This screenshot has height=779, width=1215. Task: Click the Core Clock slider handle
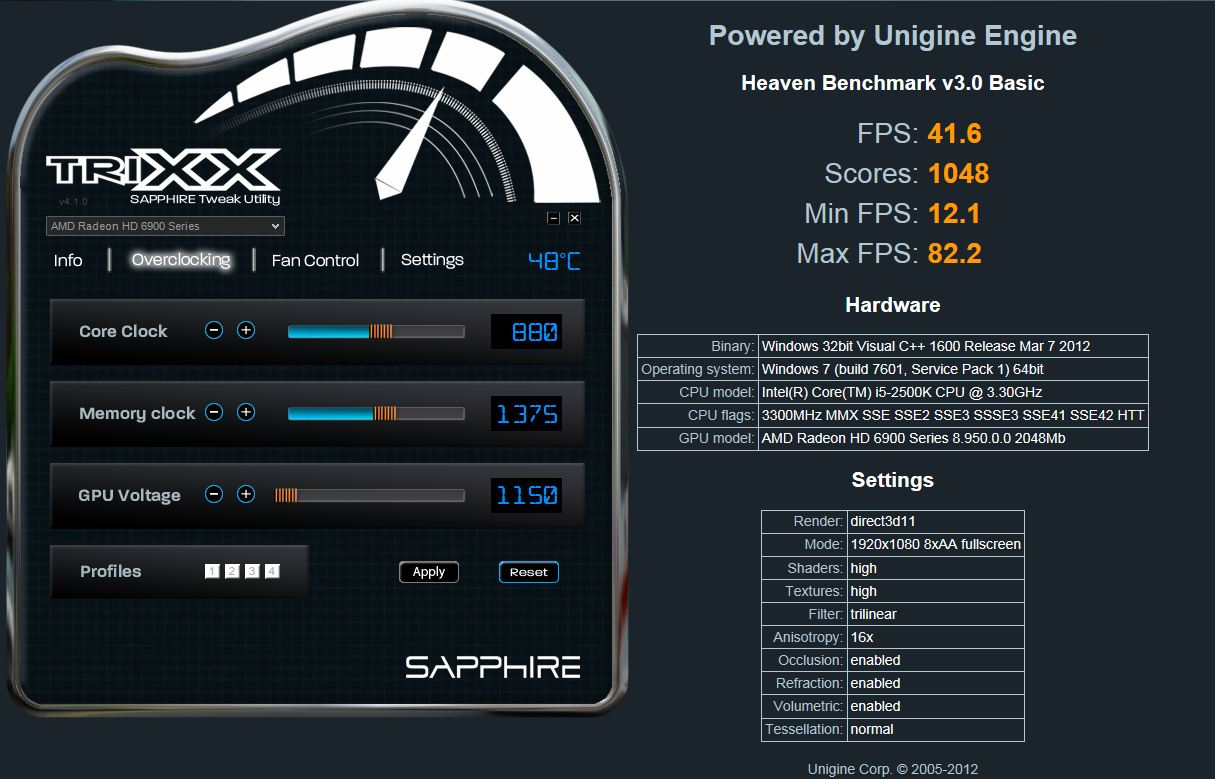coord(381,331)
